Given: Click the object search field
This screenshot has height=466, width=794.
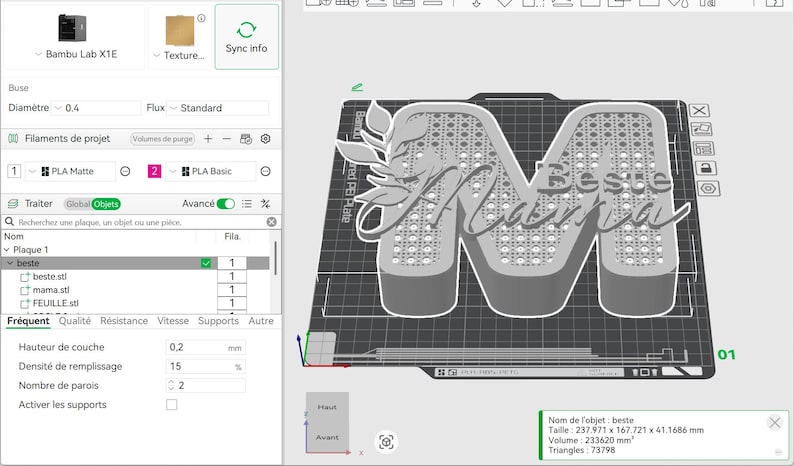Looking at the screenshot, I should pyautogui.click(x=141, y=222).
